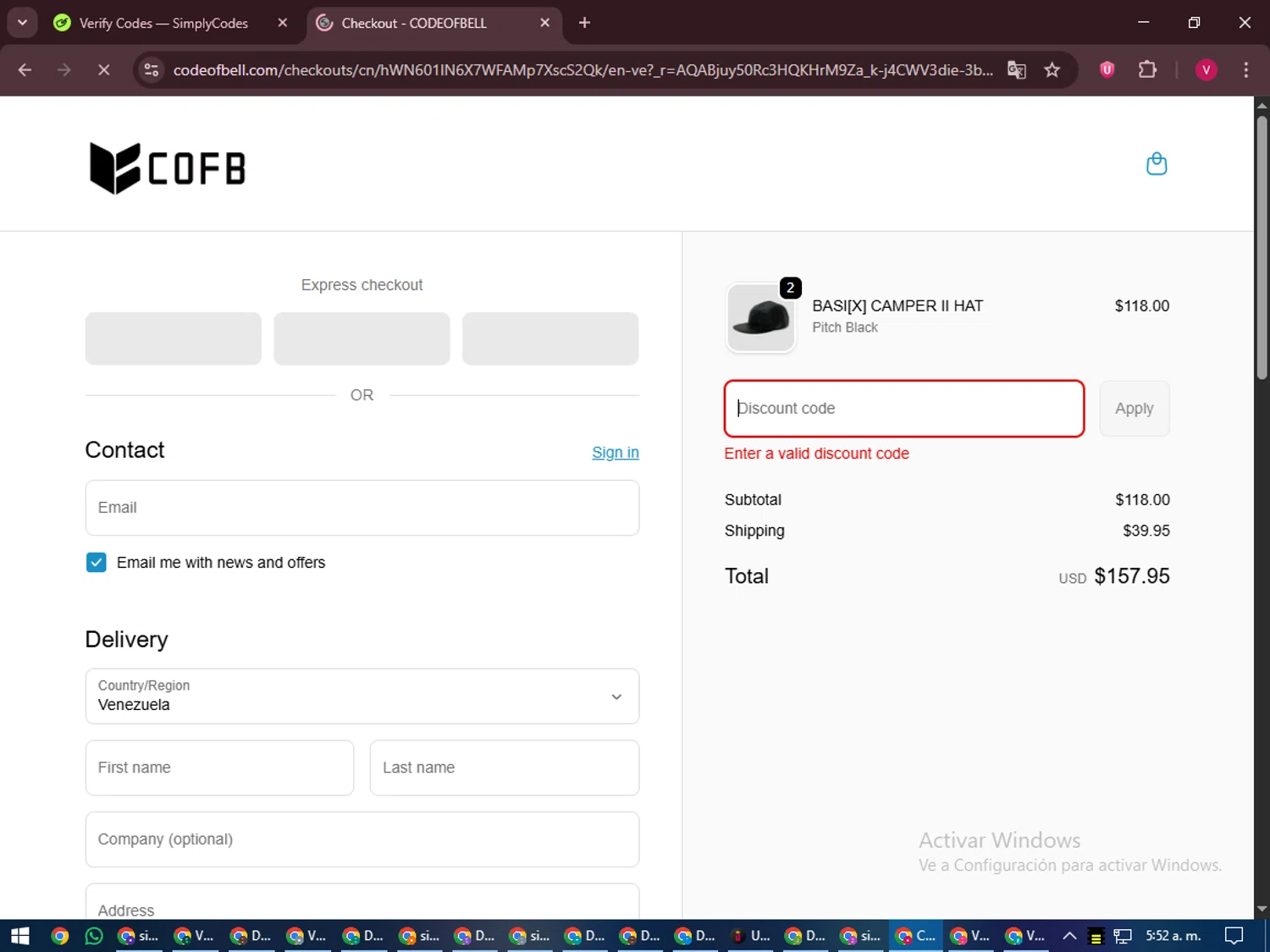
Task: Stop loading the page
Action: point(104,70)
